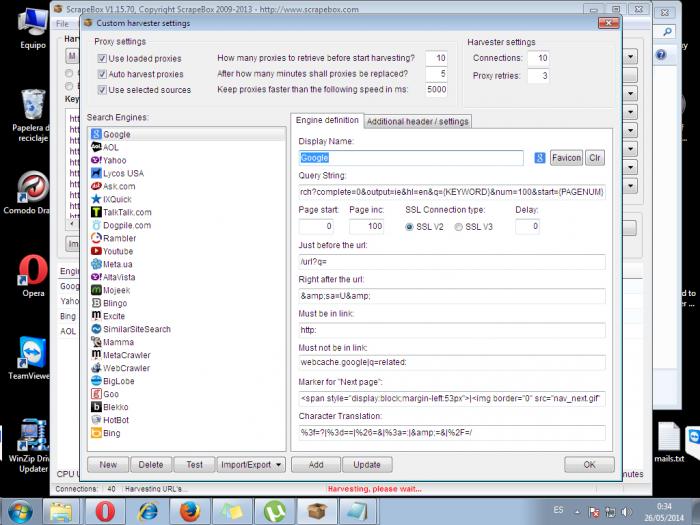Click the Query String field
Screen dimensions: 700x525
tap(452, 192)
